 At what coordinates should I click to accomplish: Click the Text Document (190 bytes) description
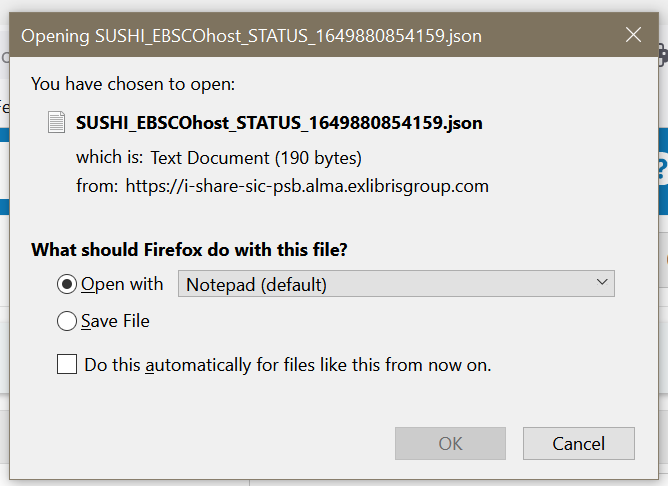(256, 158)
